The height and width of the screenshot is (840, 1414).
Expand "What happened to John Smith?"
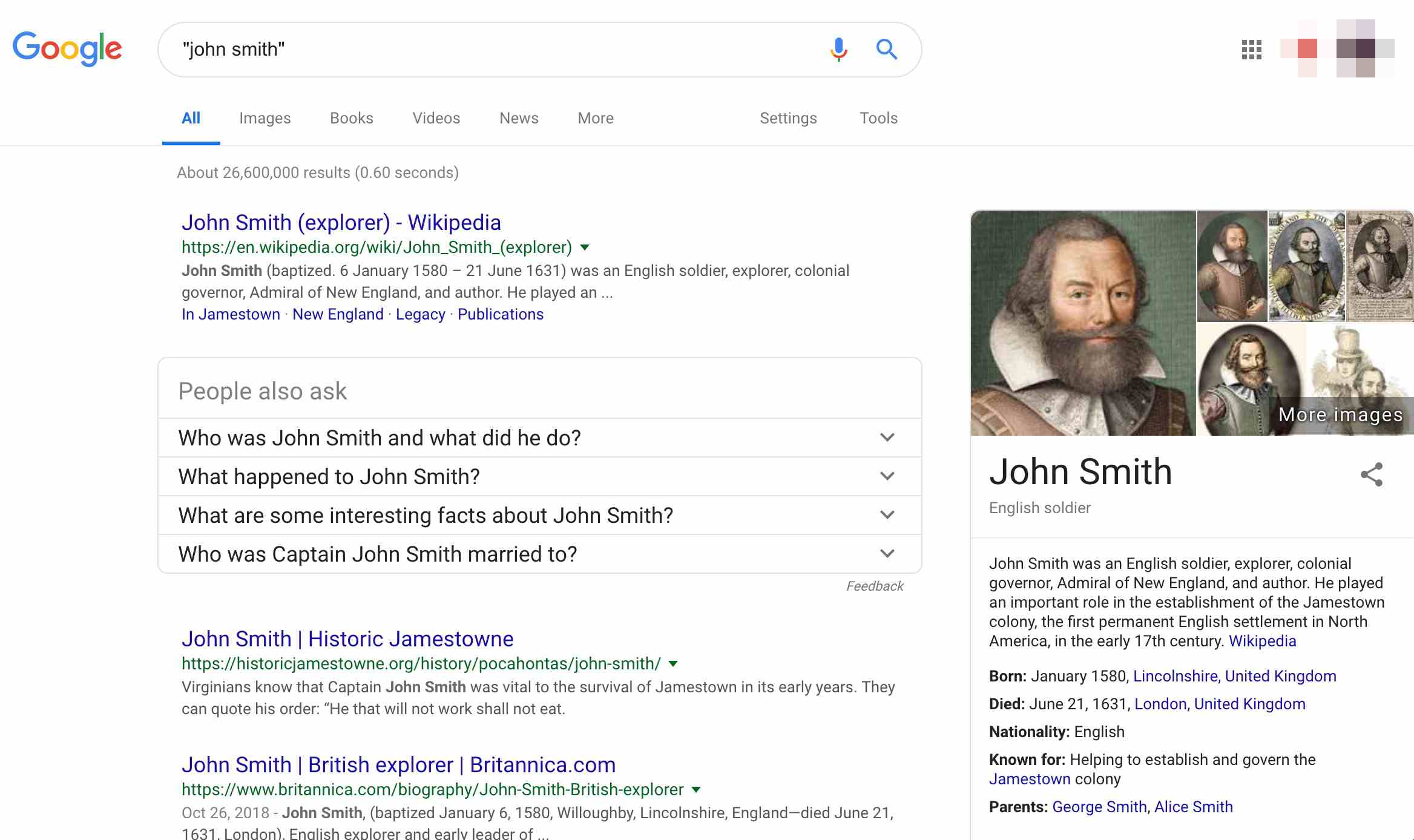[x=539, y=476]
